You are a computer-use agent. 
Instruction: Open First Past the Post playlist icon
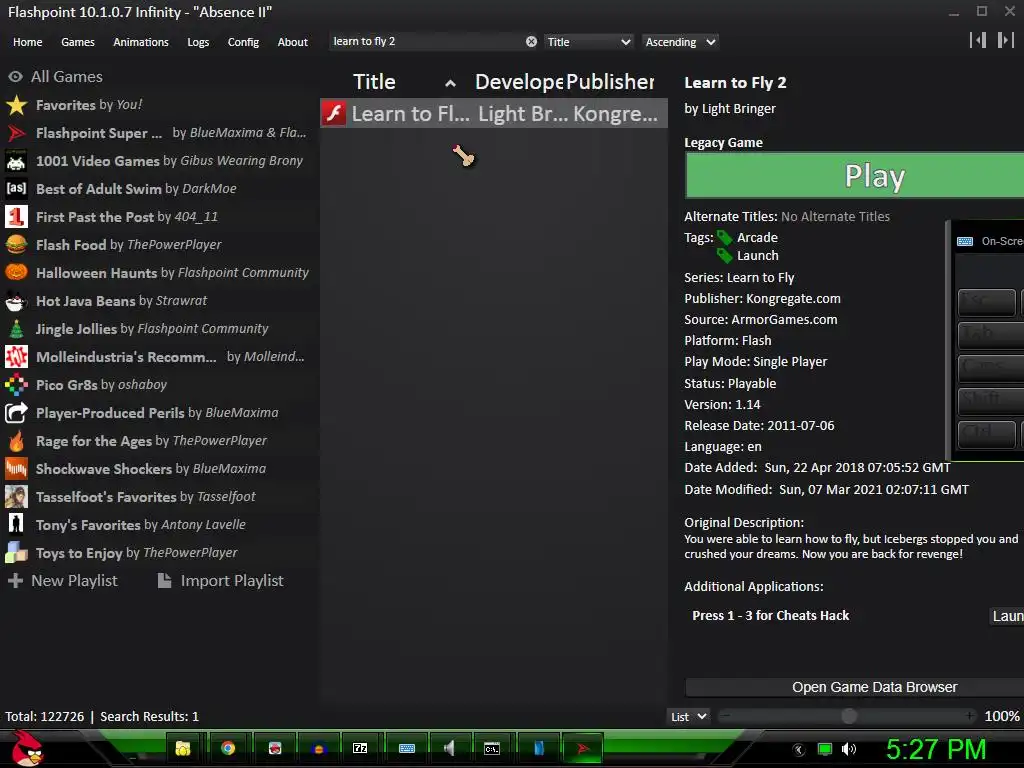point(16,217)
